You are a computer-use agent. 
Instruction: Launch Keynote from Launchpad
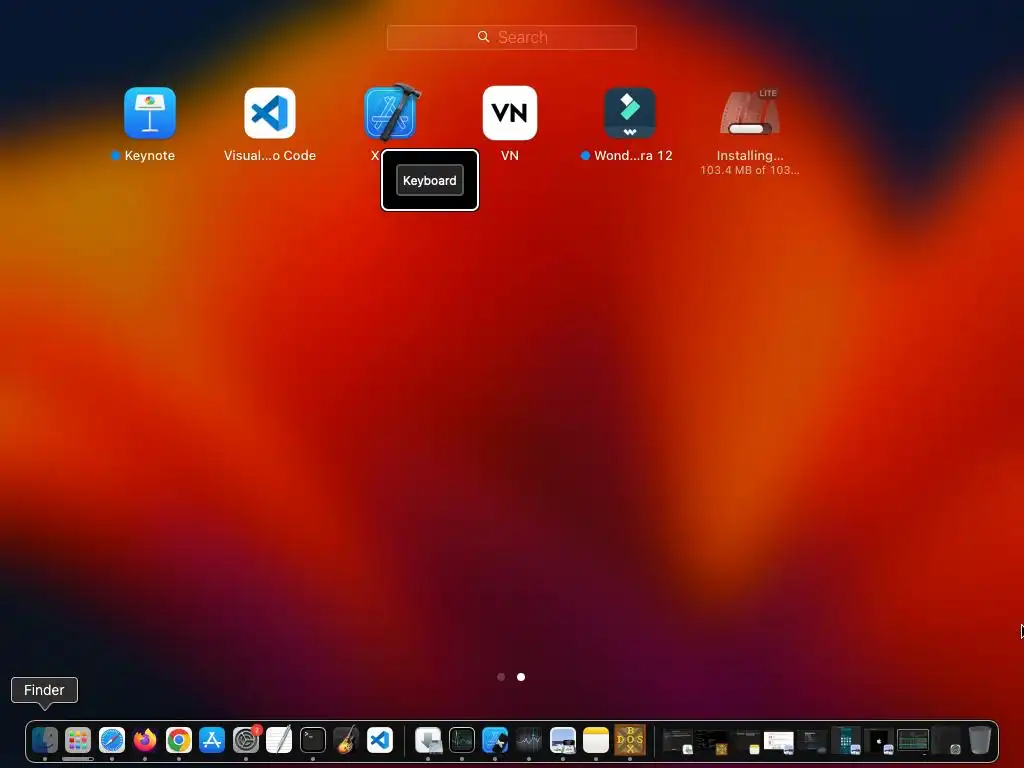click(150, 113)
